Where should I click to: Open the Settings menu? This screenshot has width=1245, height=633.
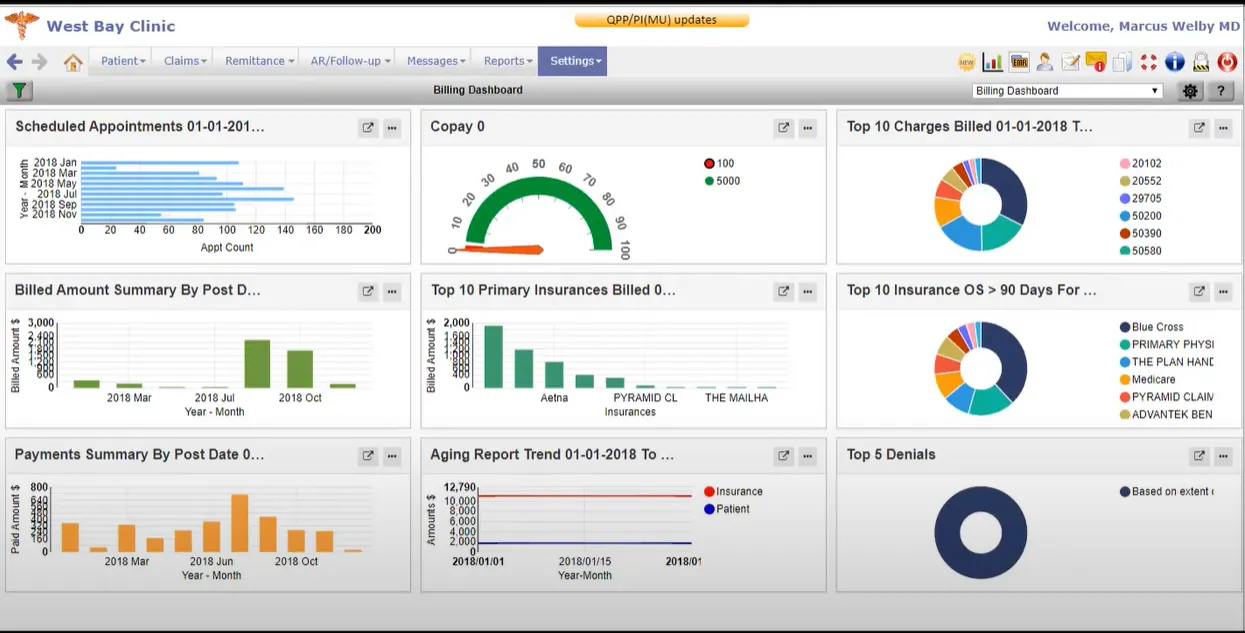point(572,61)
